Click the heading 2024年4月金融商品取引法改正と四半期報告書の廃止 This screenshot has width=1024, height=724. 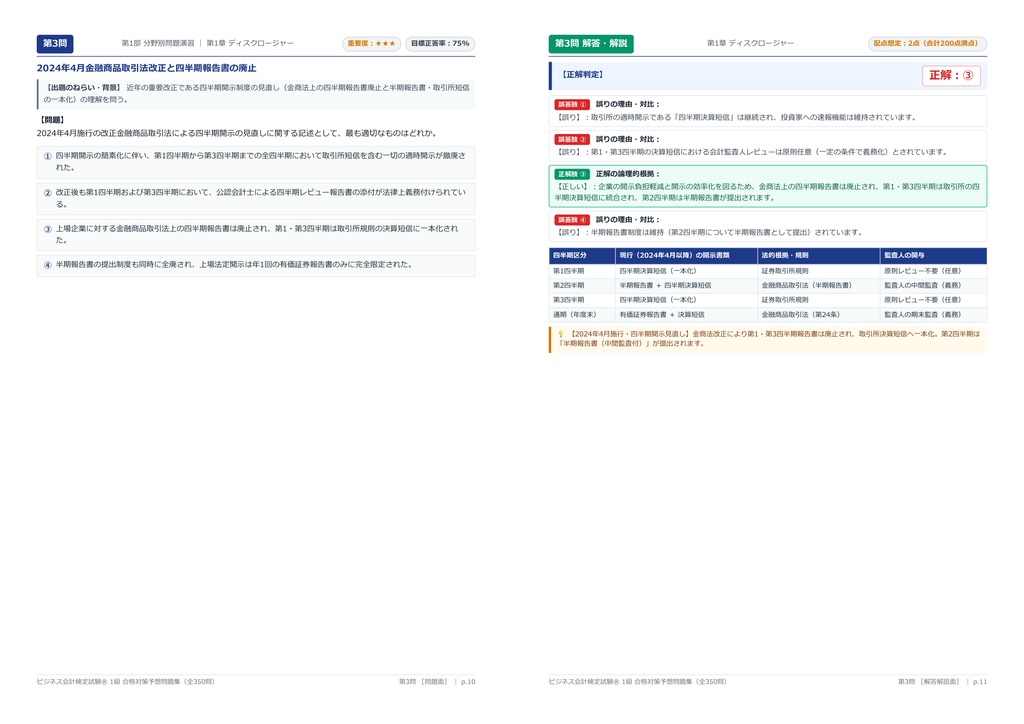click(x=146, y=68)
